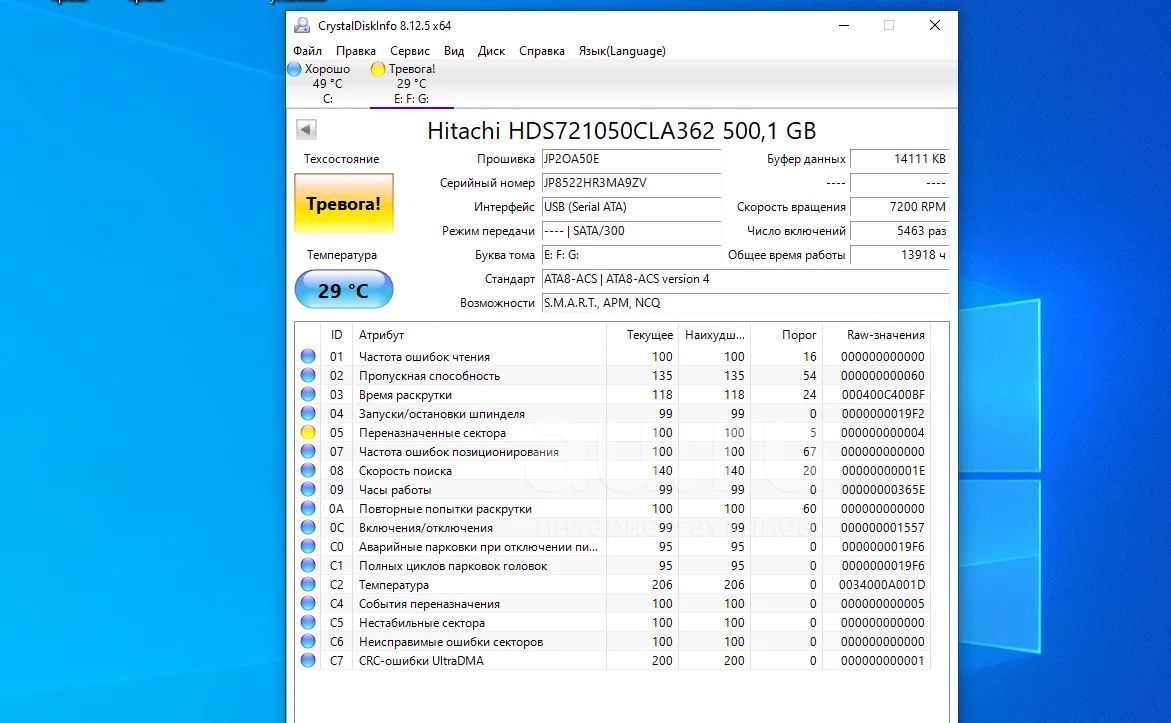1171x723 pixels.
Task: Click status orb for attribute C4 reallocation events
Action: 308,603
